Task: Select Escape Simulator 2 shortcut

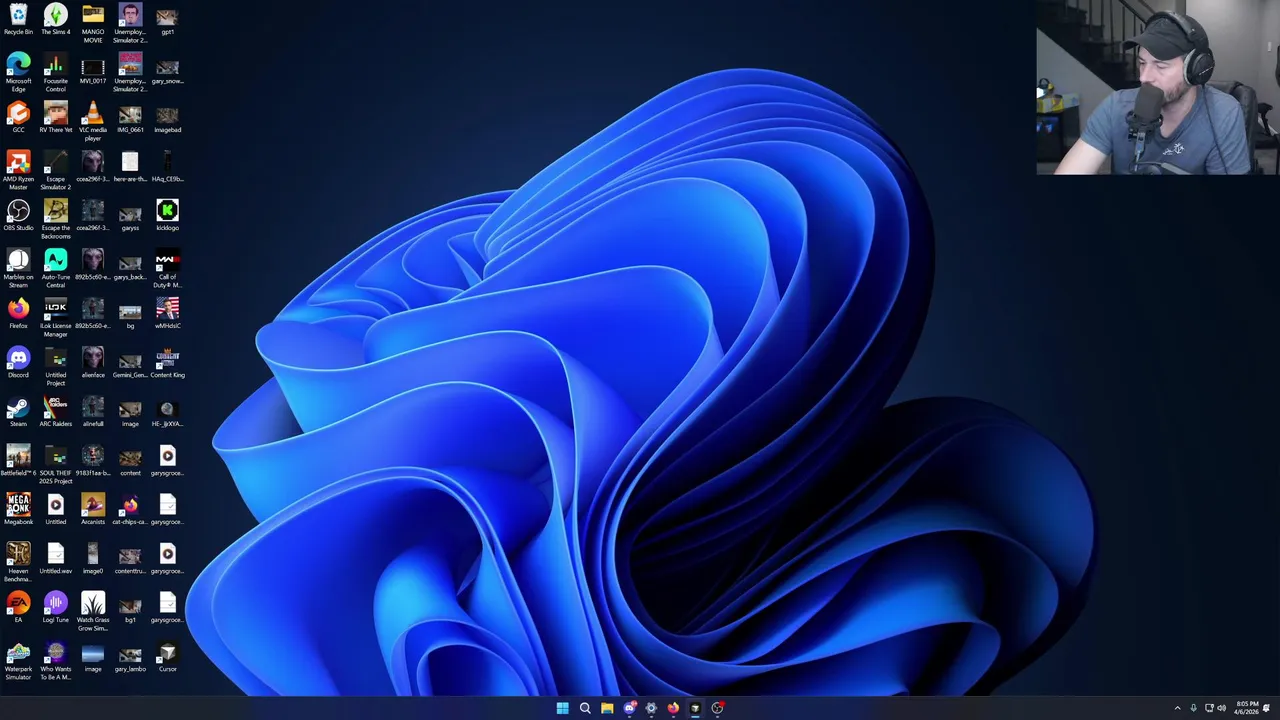Action: tap(55, 170)
